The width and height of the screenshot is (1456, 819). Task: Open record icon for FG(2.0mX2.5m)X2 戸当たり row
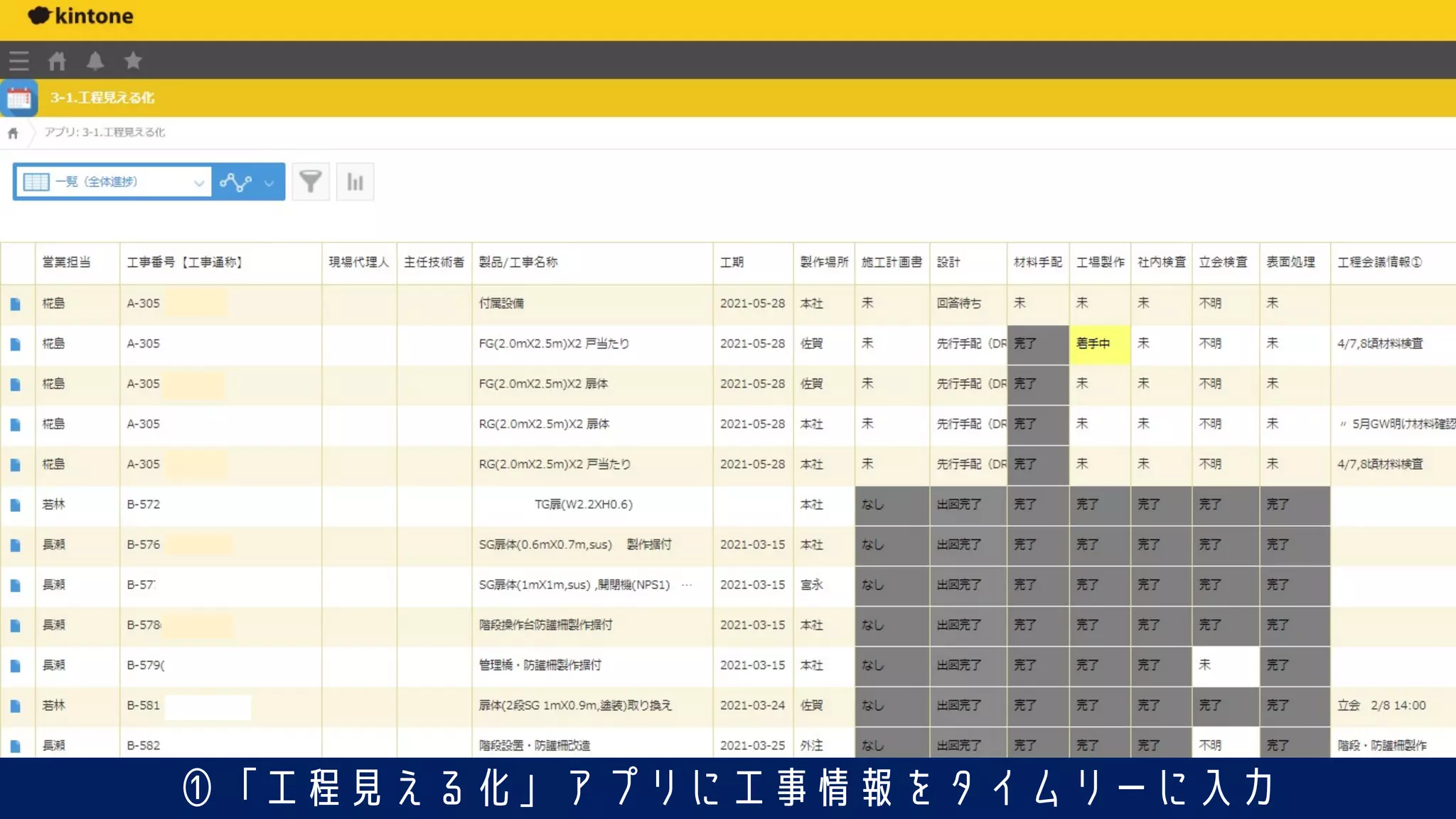coord(16,344)
